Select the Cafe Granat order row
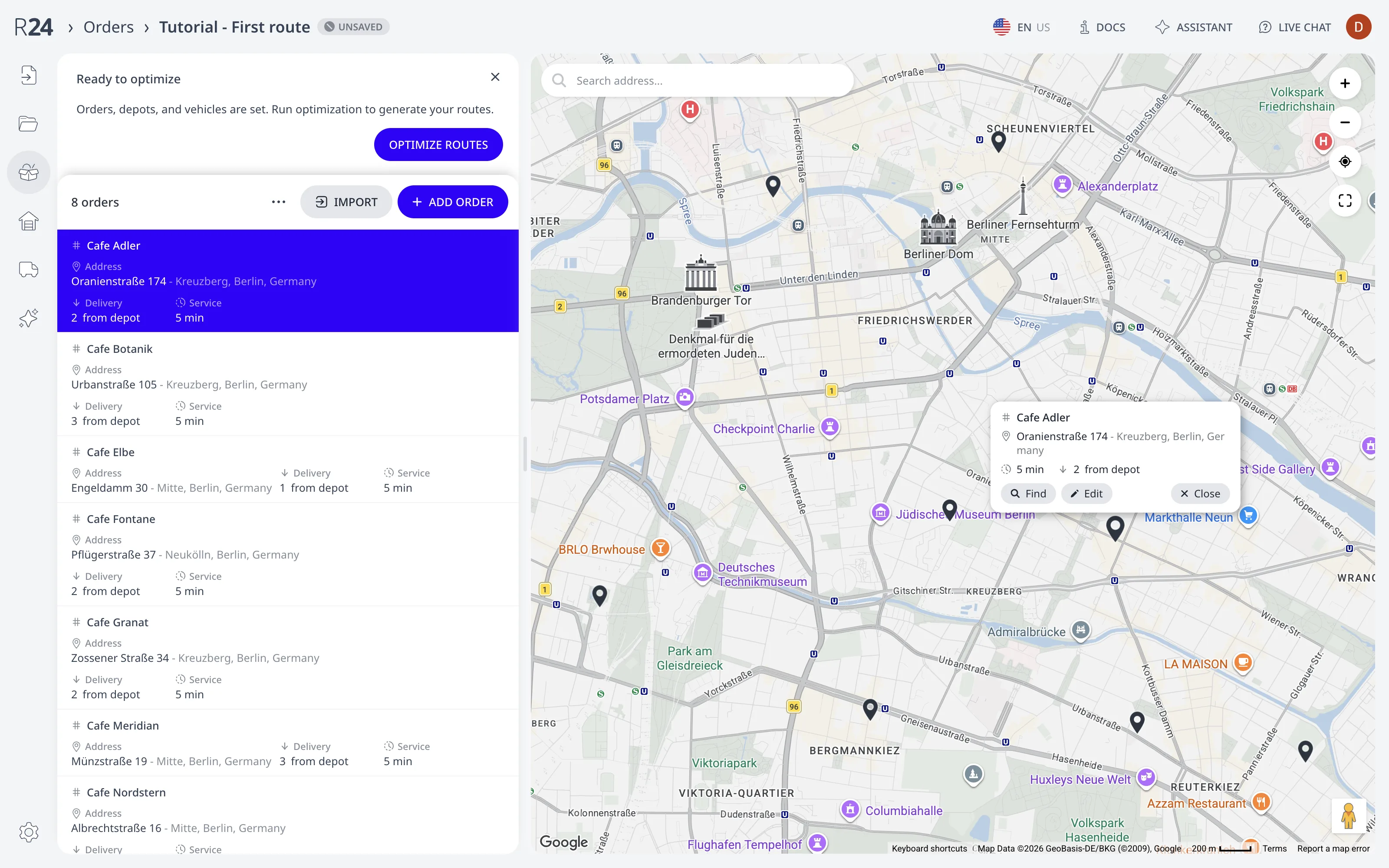The height and width of the screenshot is (868, 1389). [x=287, y=658]
